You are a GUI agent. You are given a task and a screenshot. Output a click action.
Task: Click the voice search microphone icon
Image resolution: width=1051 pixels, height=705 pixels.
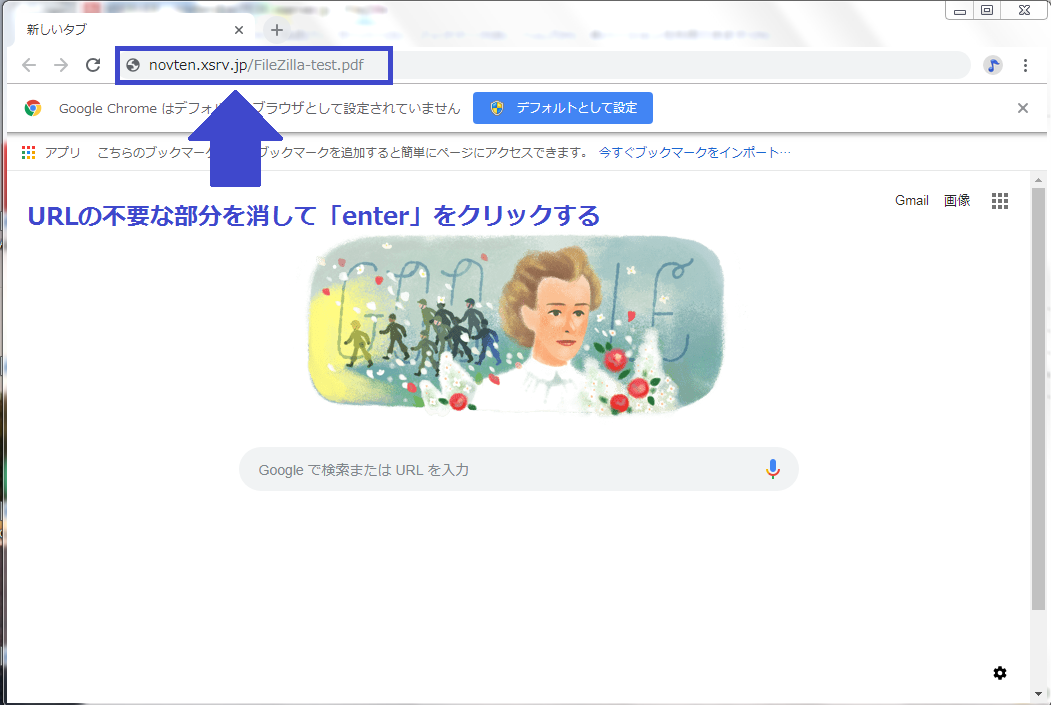772,469
